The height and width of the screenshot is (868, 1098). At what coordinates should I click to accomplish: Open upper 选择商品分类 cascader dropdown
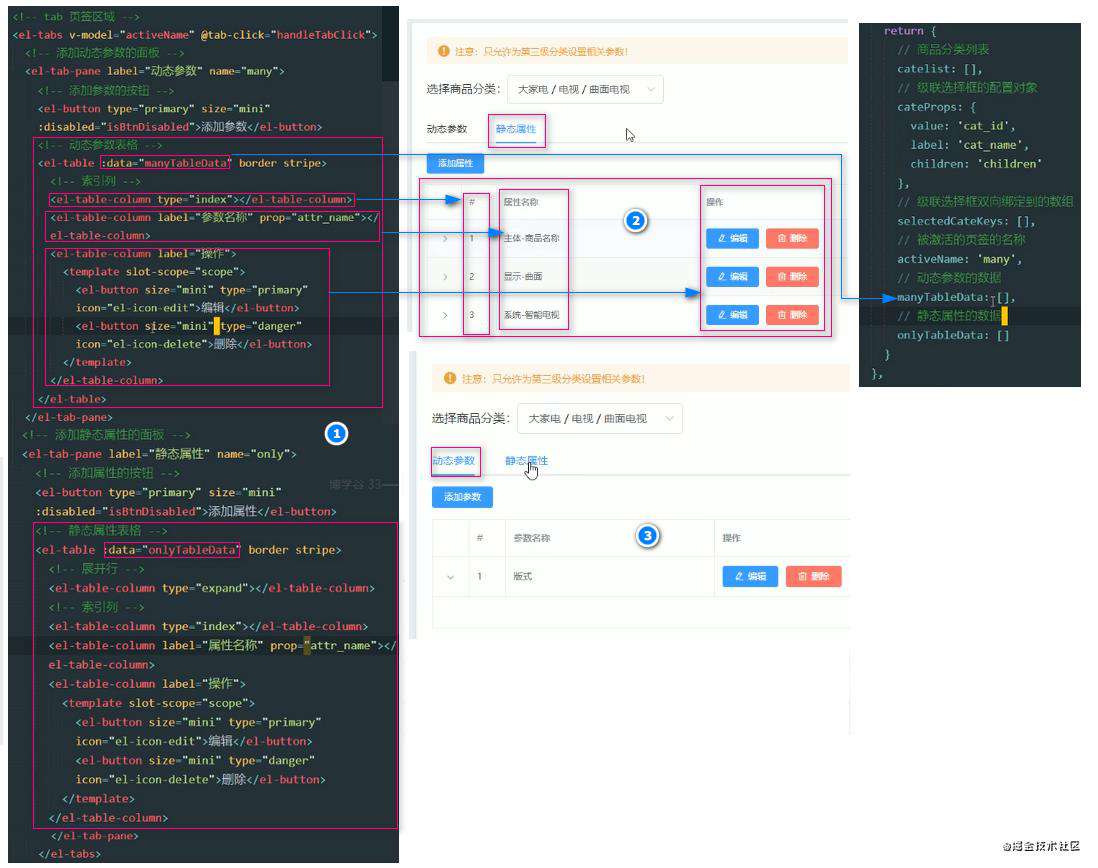[x=585, y=90]
